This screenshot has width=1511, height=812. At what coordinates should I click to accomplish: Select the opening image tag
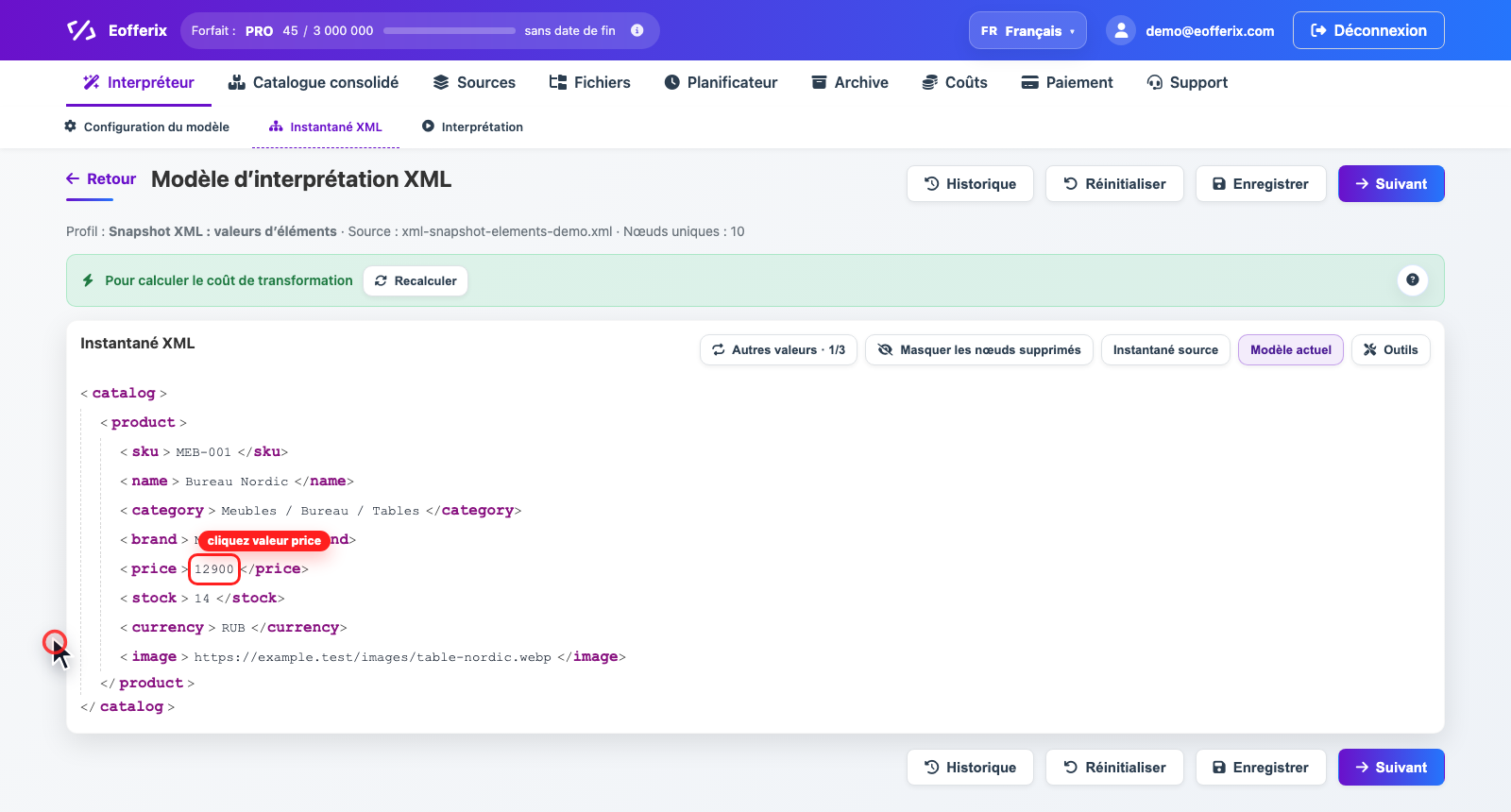154,656
